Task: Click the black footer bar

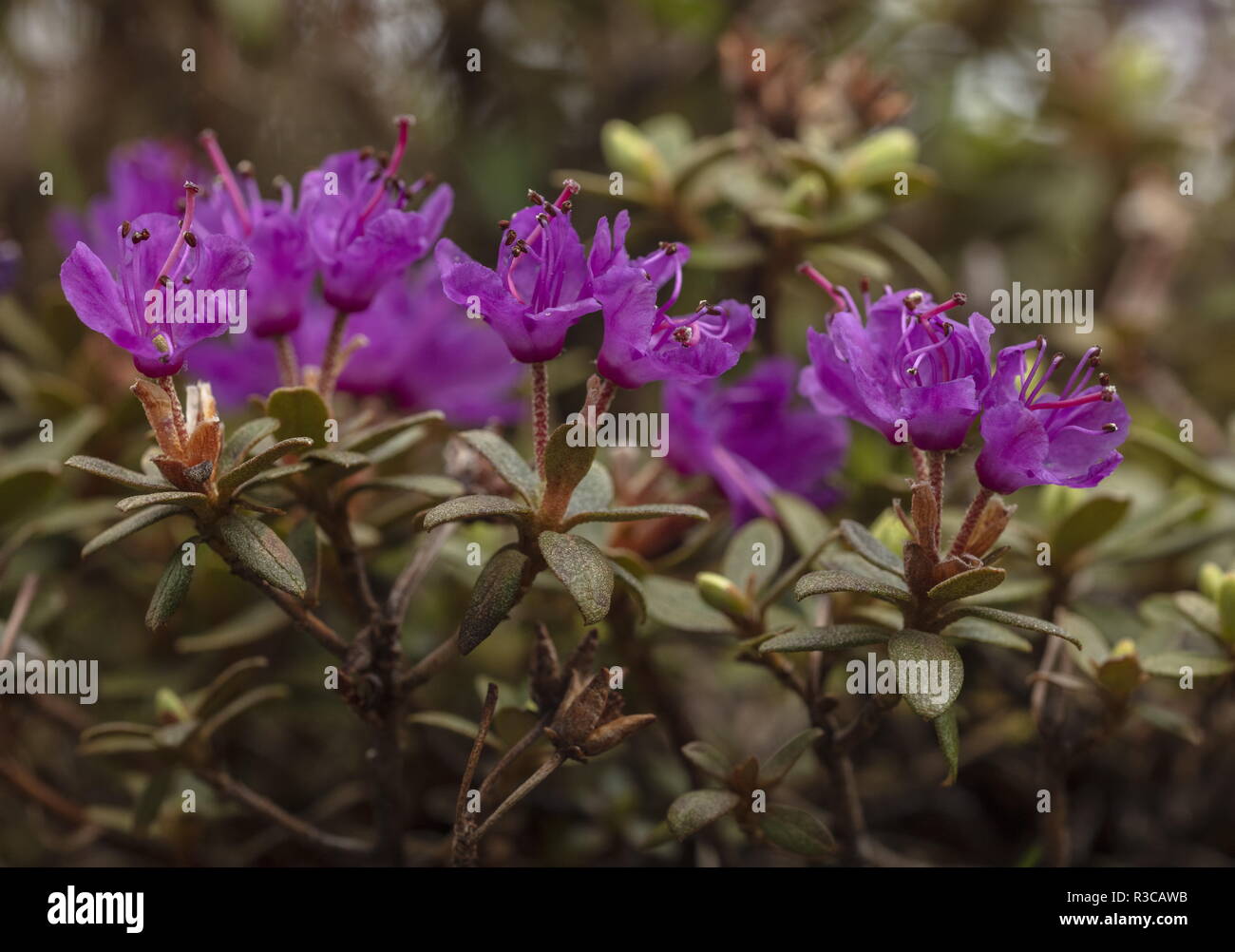Action: tap(617, 909)
